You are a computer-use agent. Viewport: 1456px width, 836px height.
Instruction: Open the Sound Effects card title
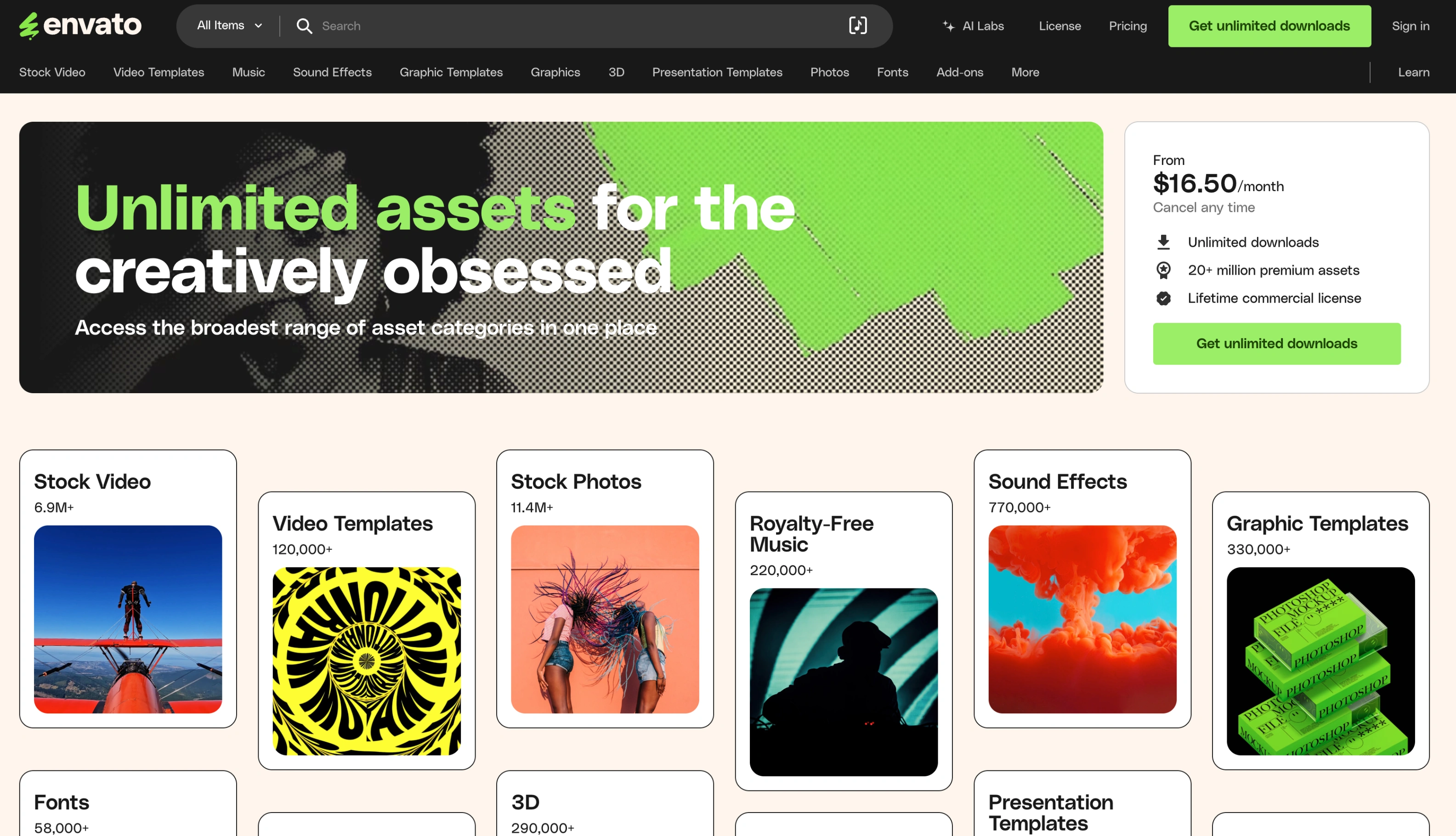point(1058,482)
